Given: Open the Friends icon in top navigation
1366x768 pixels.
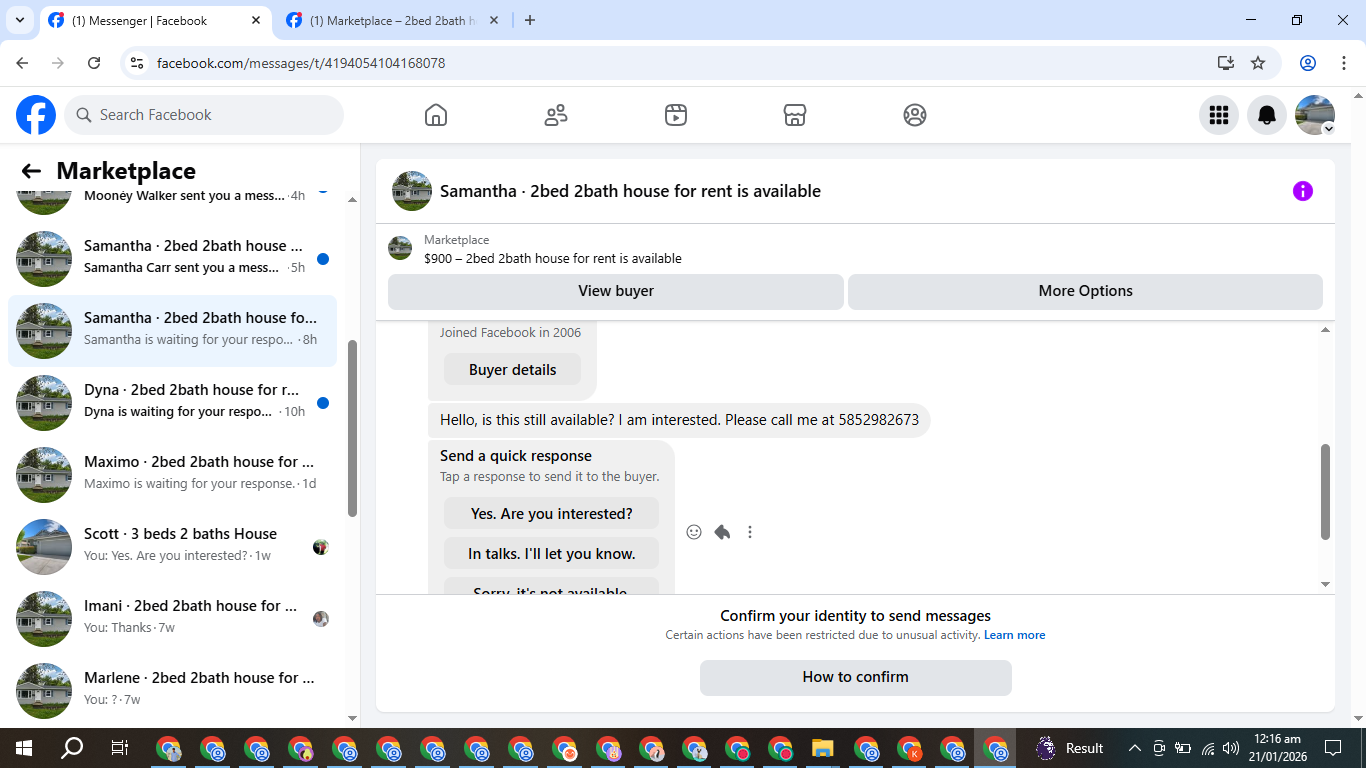Looking at the screenshot, I should click(x=556, y=115).
